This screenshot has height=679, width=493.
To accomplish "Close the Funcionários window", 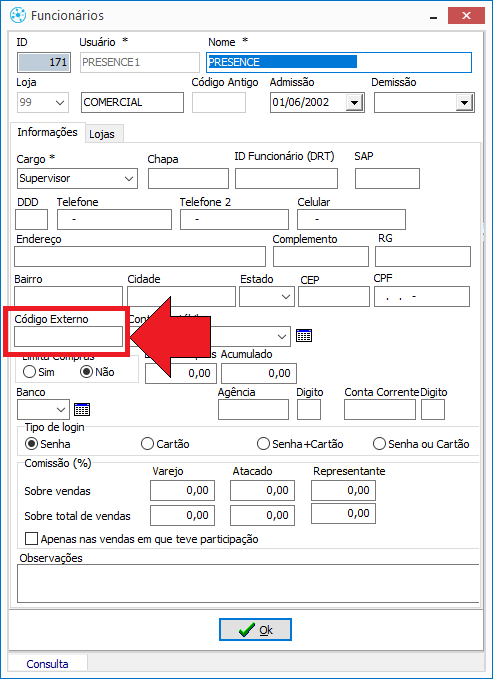I will (x=466, y=16).
